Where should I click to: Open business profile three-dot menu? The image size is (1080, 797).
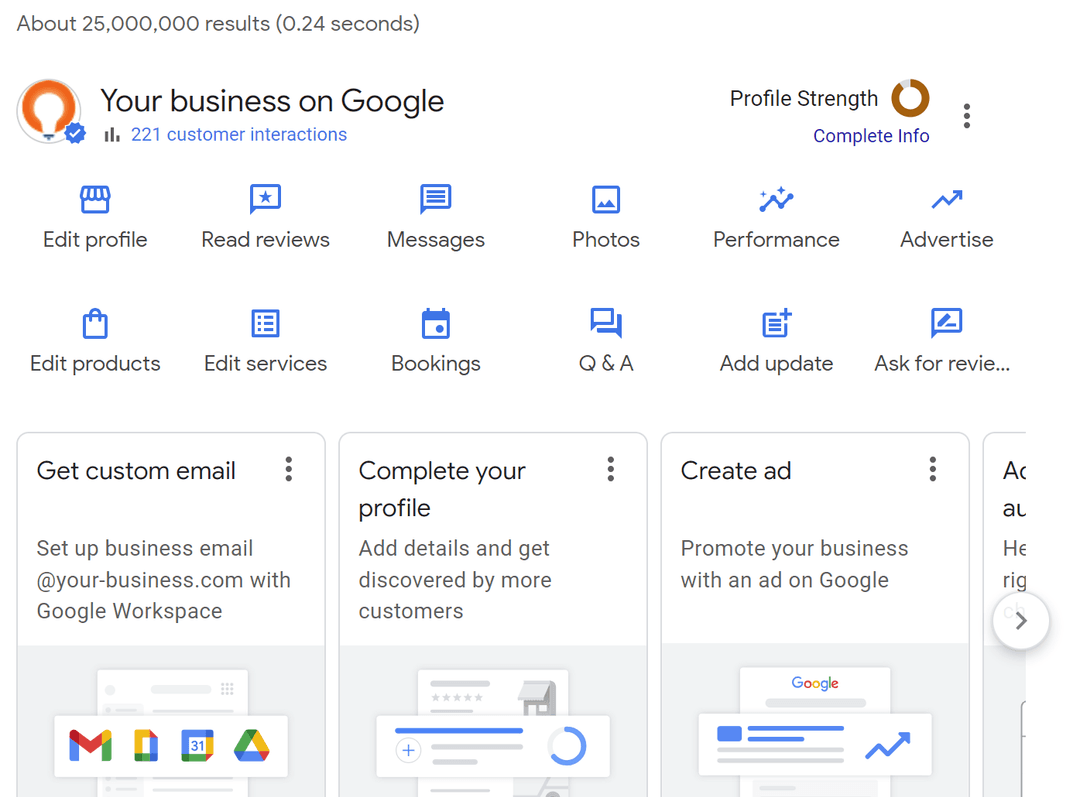point(967,116)
